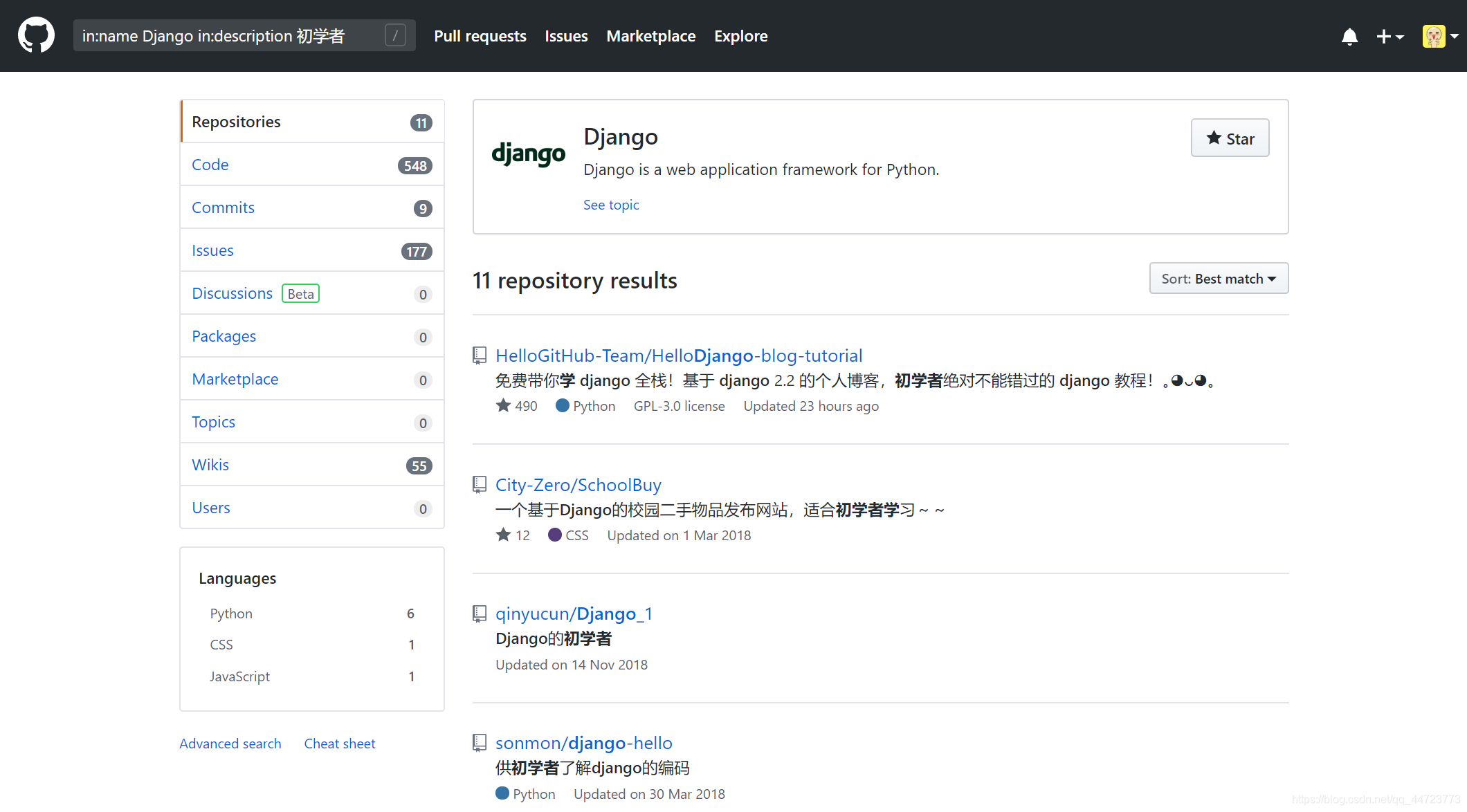
Task: Select Repositories results filter
Action: click(312, 122)
